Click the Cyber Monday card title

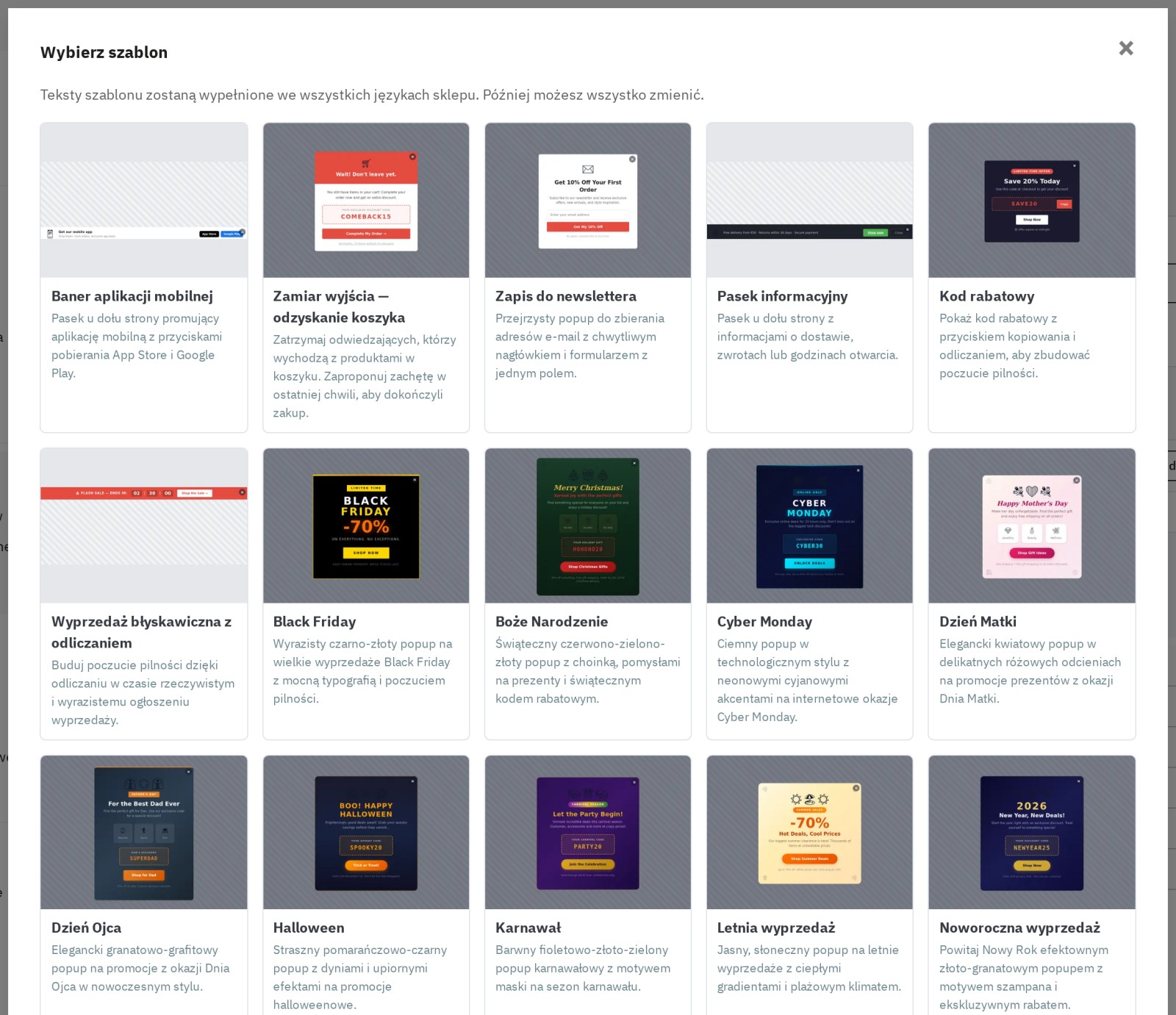(x=765, y=622)
